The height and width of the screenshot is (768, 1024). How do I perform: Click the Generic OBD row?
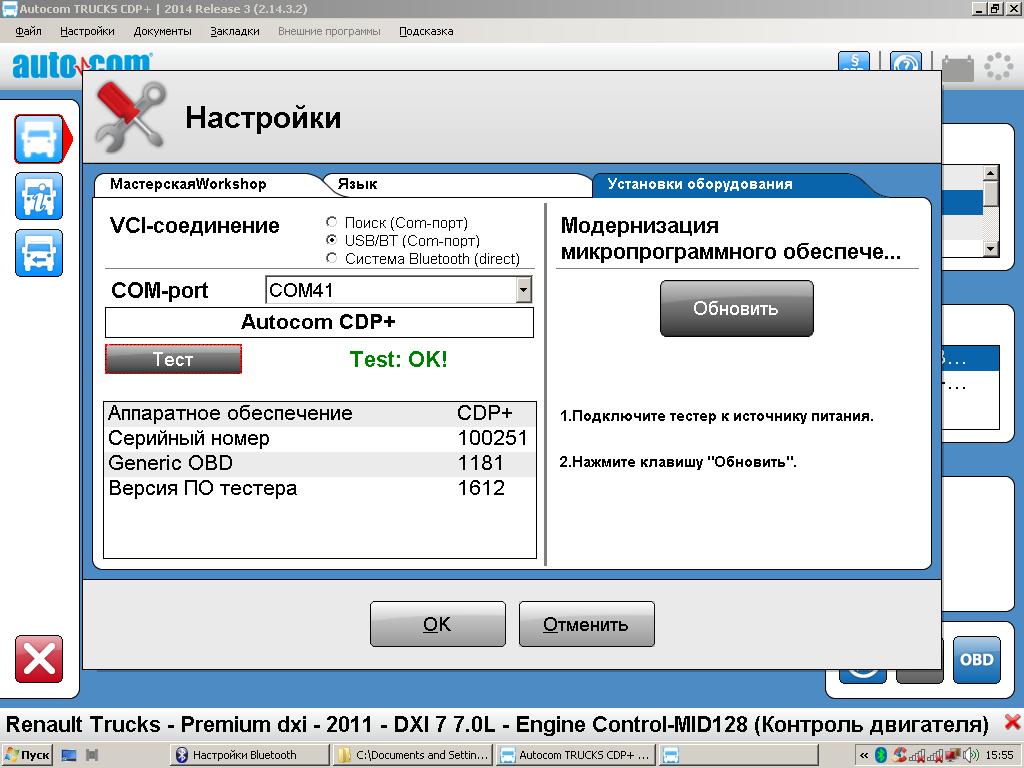pyautogui.click(x=319, y=464)
